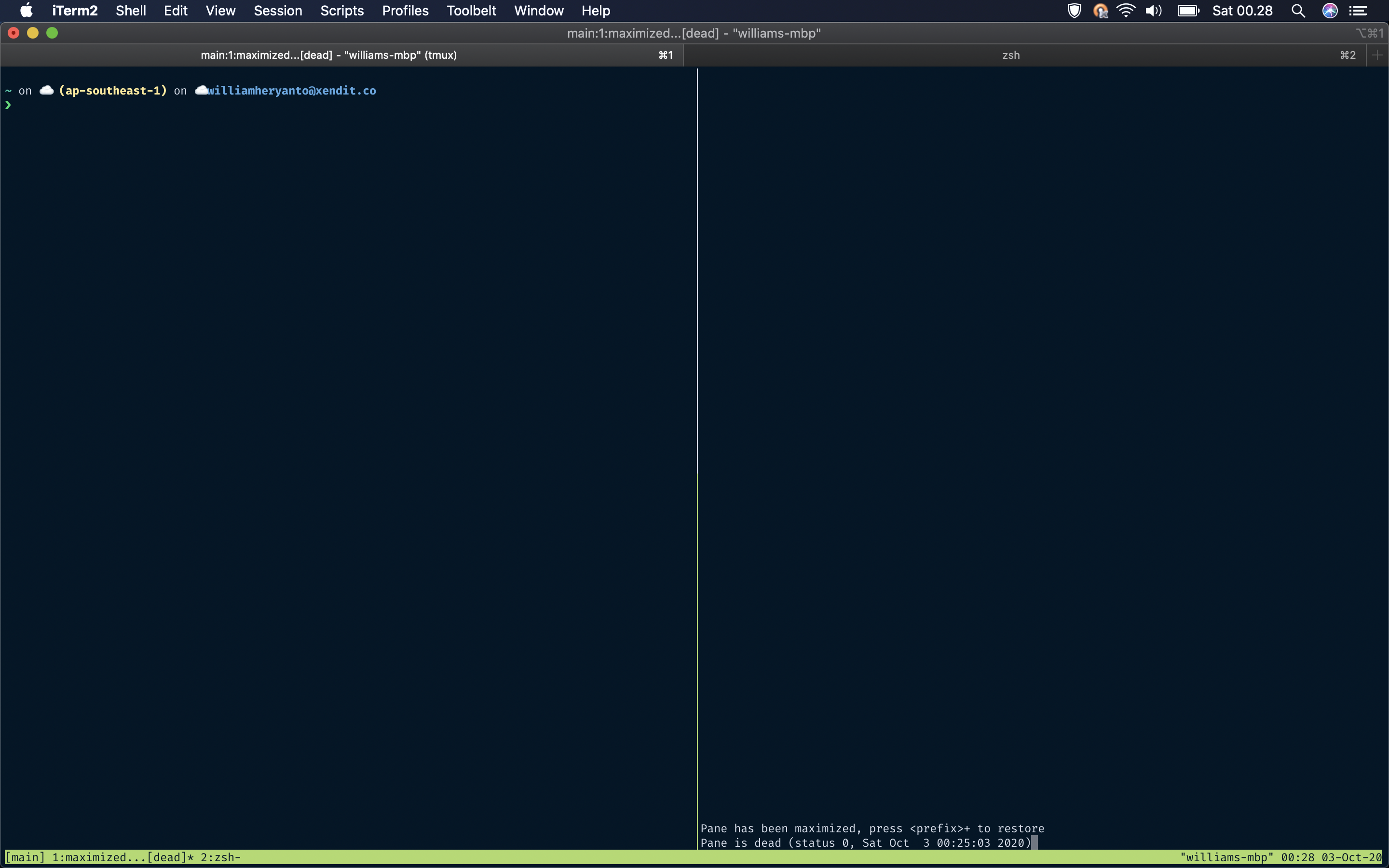
Task: Click the tilde directory in the prompt
Action: pos(8,91)
